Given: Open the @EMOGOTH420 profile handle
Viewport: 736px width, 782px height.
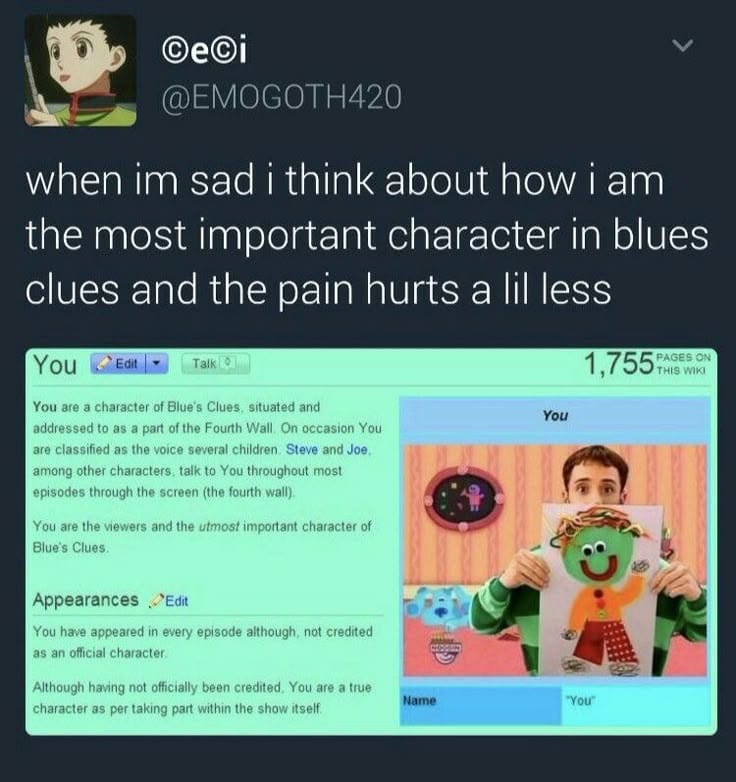Looking at the screenshot, I should coord(281,97).
